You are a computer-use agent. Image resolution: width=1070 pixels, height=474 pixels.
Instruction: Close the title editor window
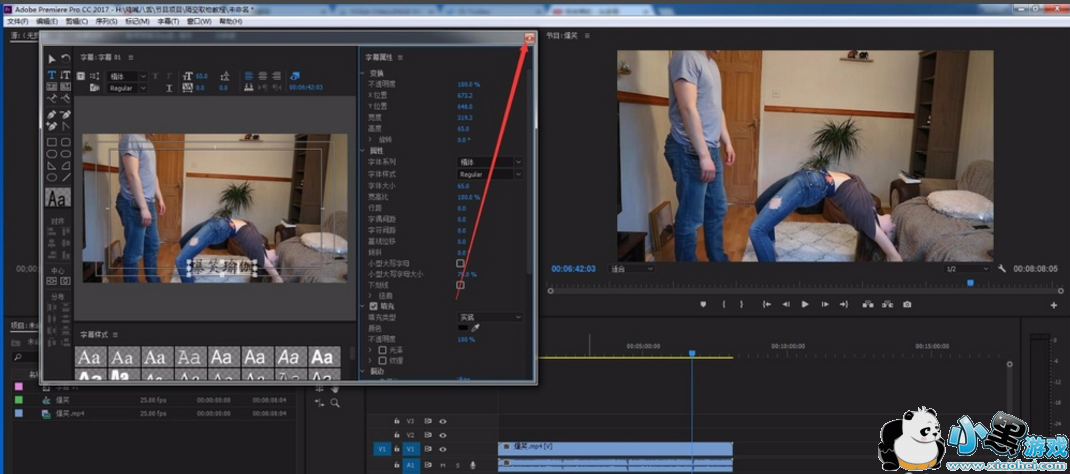click(x=529, y=37)
